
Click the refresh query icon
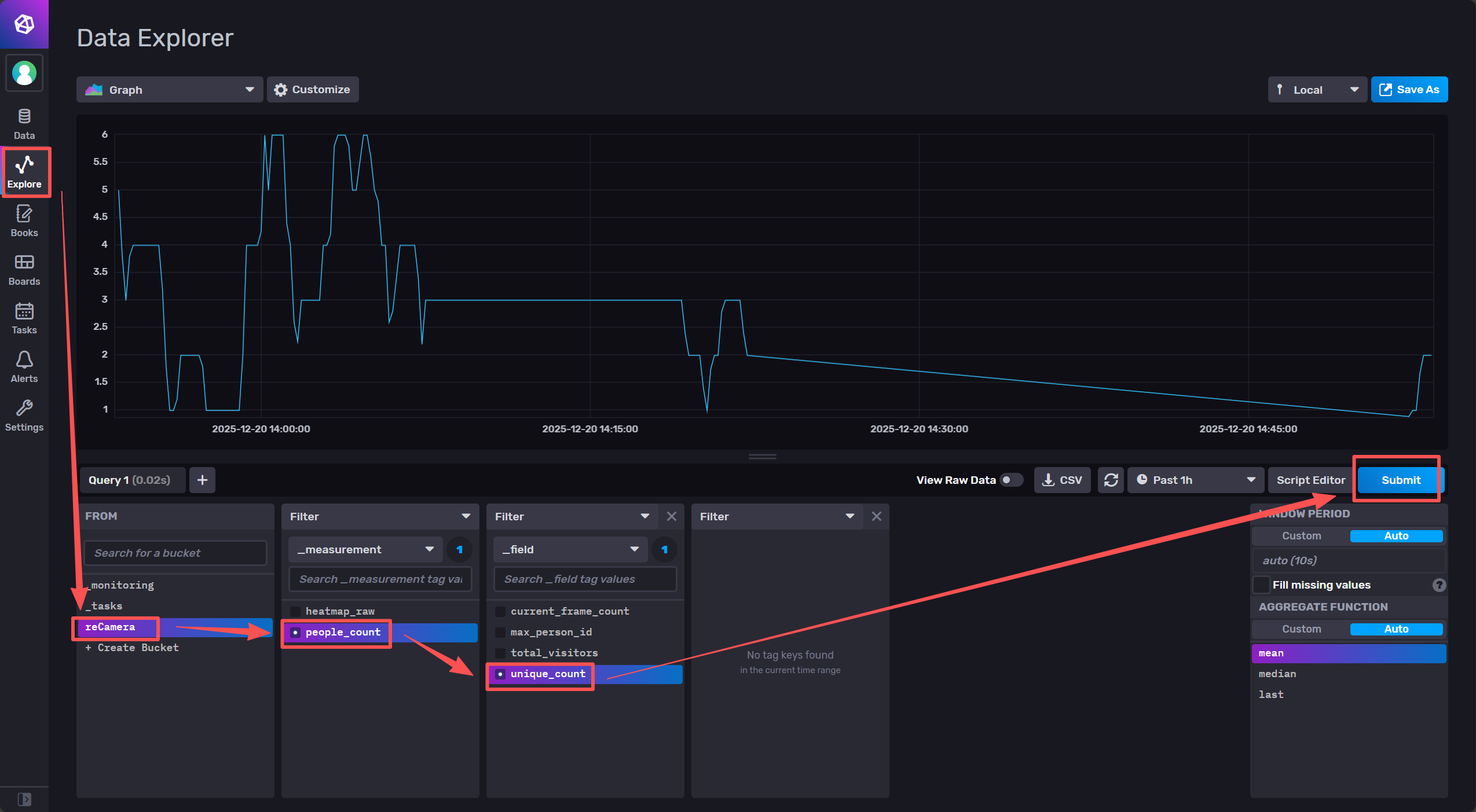tap(1110, 480)
